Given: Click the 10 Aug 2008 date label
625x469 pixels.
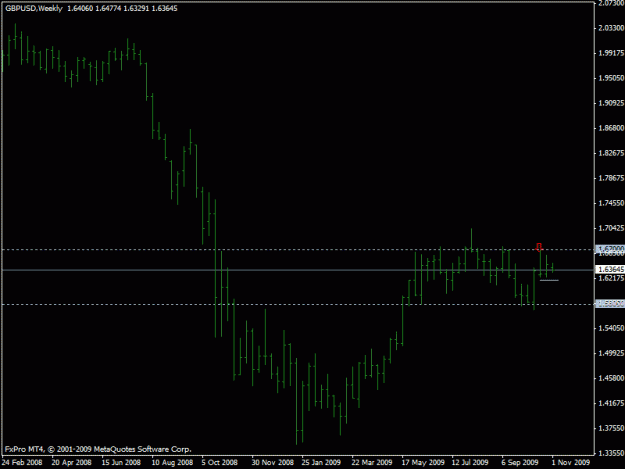Looking at the screenshot, I should (172, 463).
